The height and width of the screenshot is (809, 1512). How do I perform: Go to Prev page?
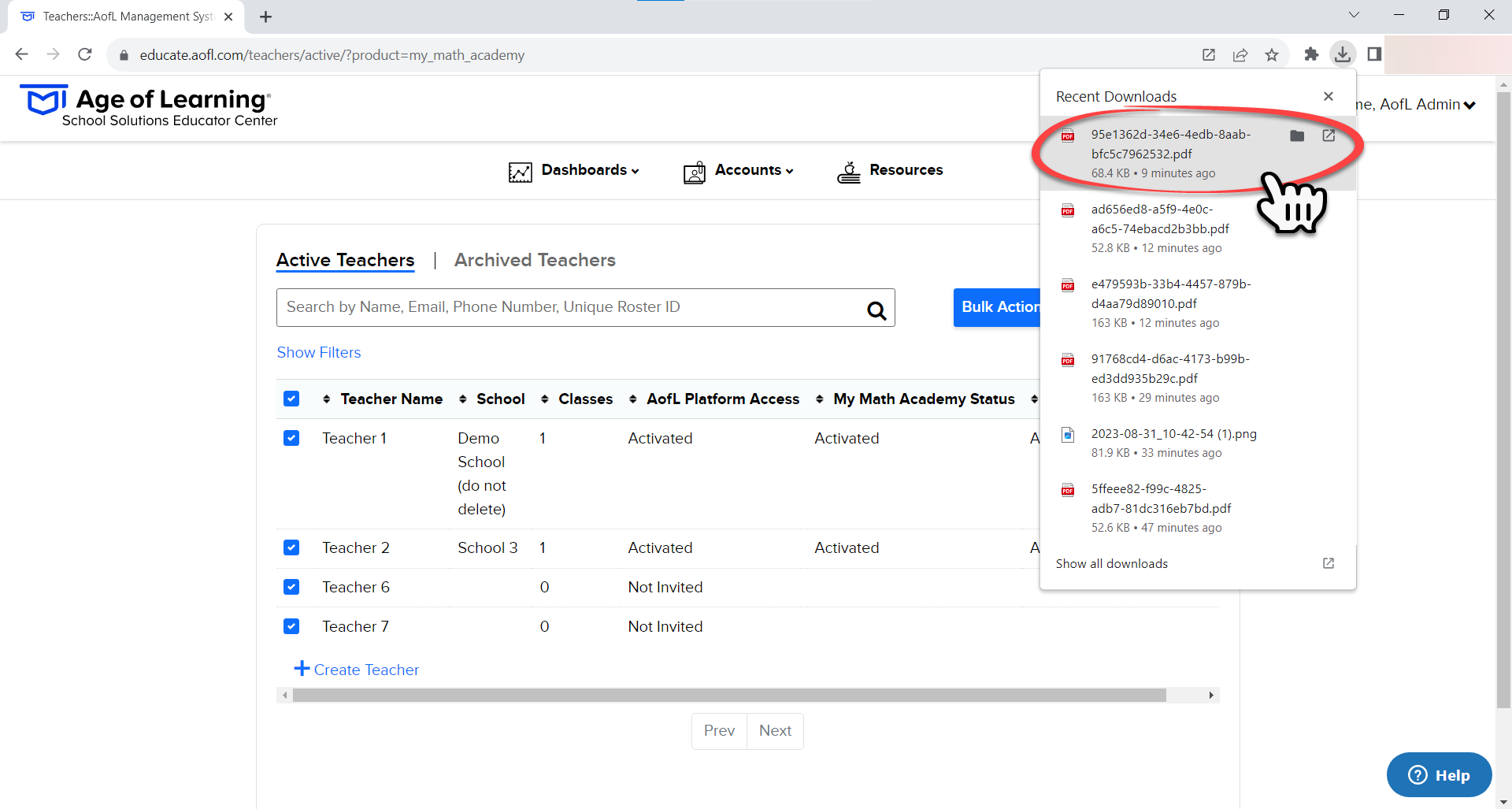click(x=719, y=731)
